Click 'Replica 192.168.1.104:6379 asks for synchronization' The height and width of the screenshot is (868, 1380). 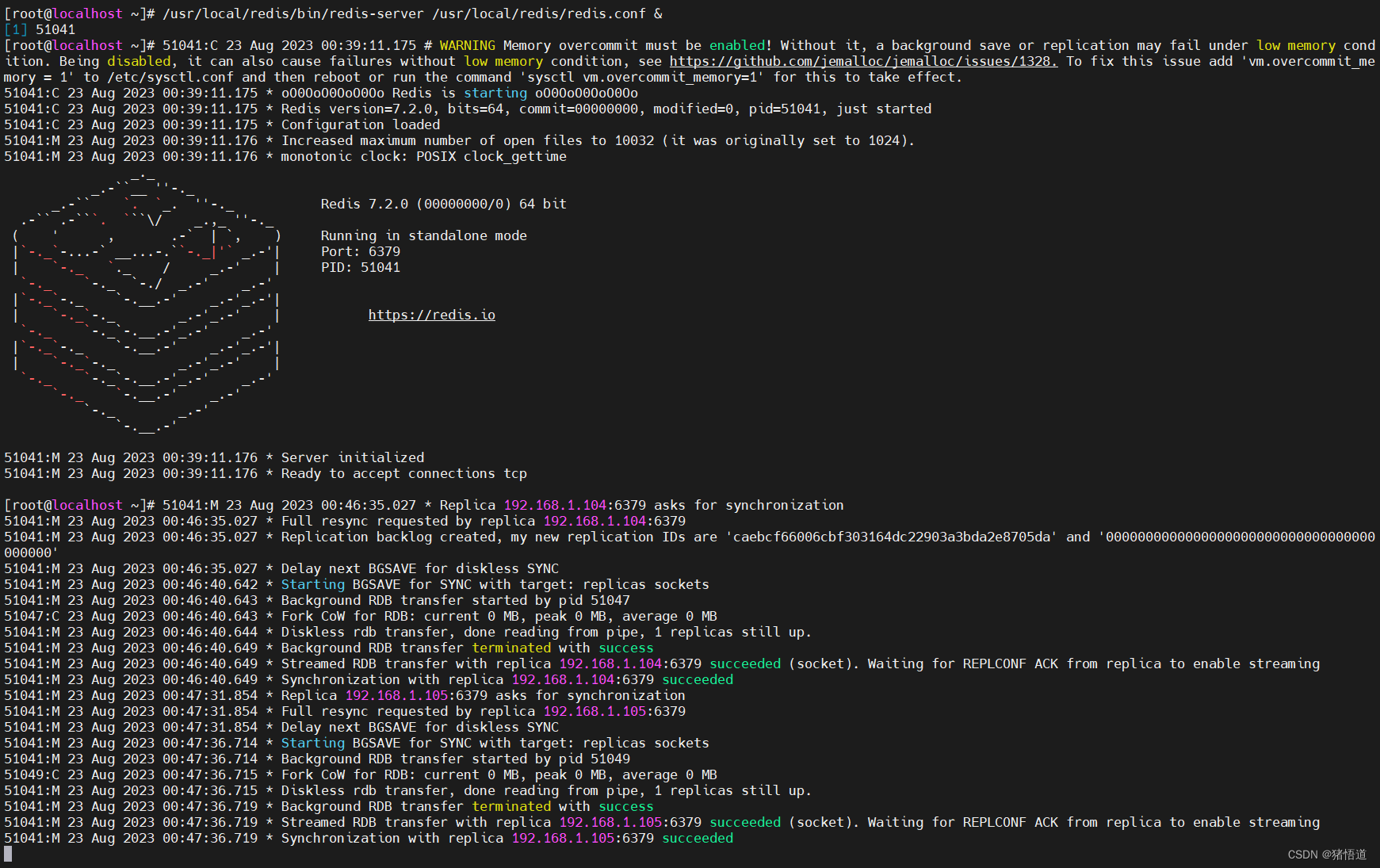click(642, 505)
